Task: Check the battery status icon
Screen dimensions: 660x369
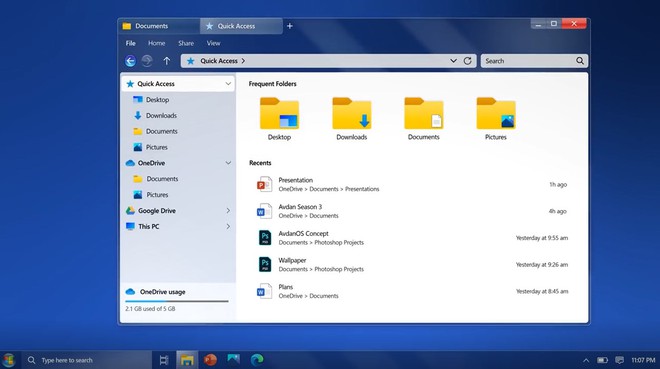Action: click(x=602, y=360)
